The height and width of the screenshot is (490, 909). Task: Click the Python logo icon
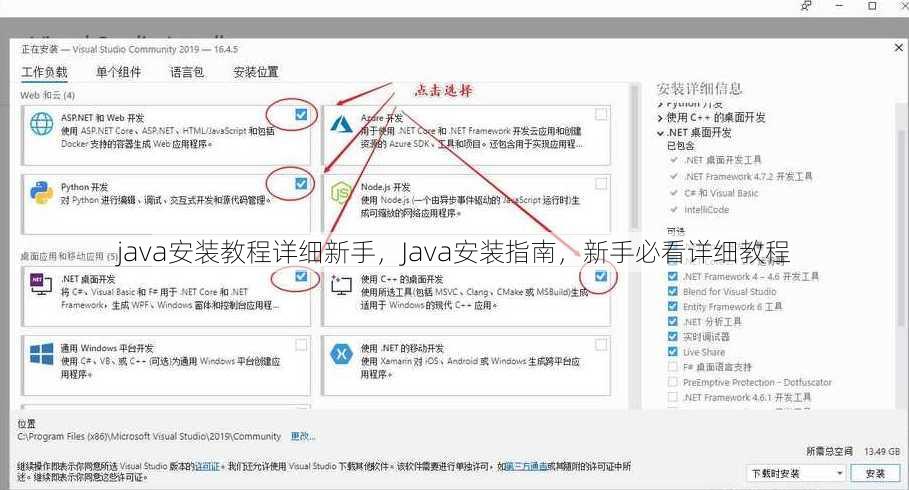pyautogui.click(x=41, y=193)
